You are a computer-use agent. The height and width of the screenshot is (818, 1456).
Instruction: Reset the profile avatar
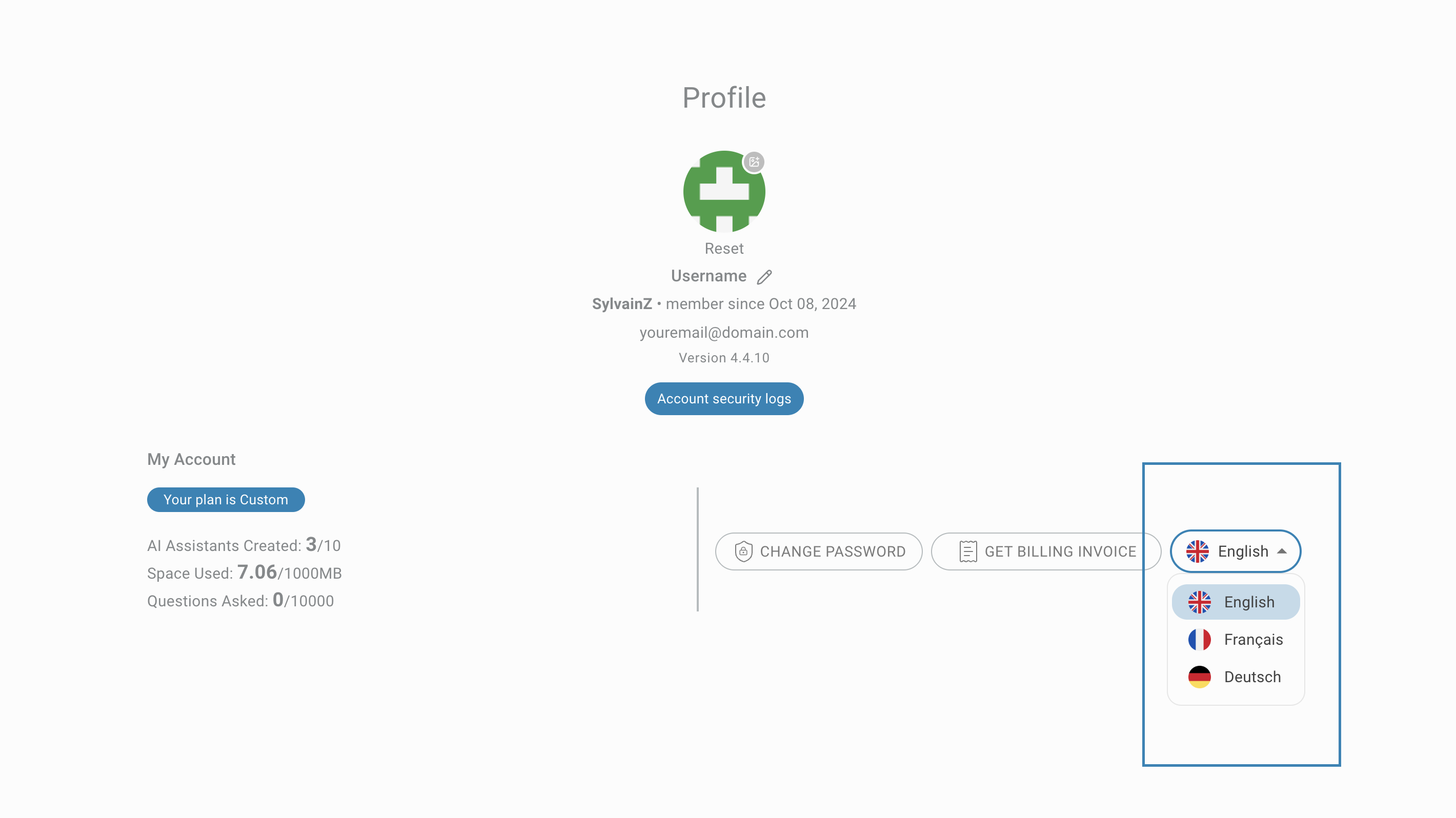(x=723, y=249)
